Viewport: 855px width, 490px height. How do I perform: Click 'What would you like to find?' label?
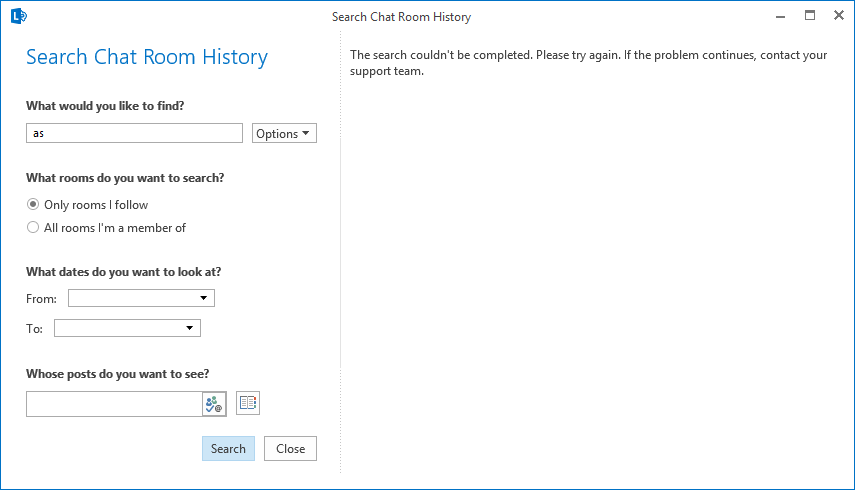point(105,106)
